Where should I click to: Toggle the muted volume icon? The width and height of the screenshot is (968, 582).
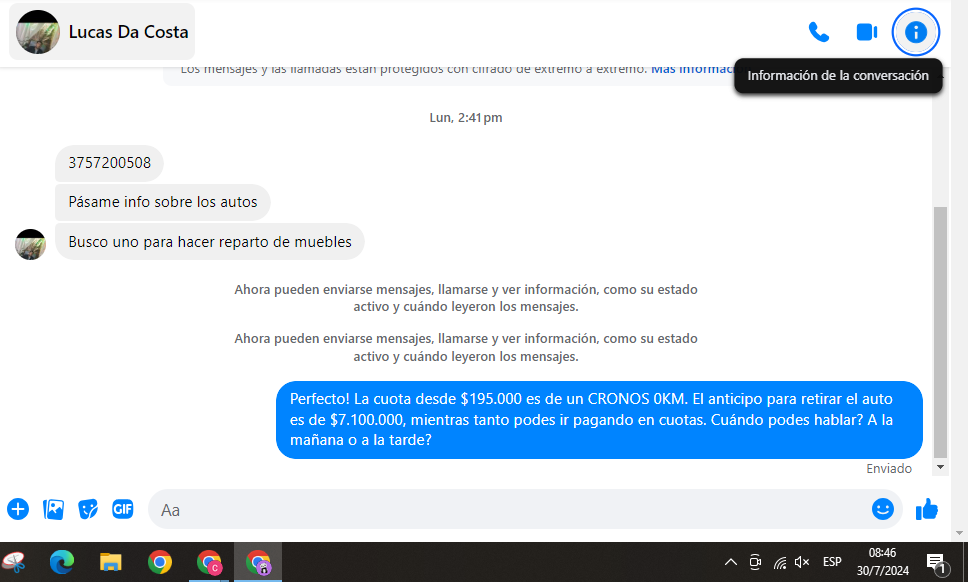[802, 562]
